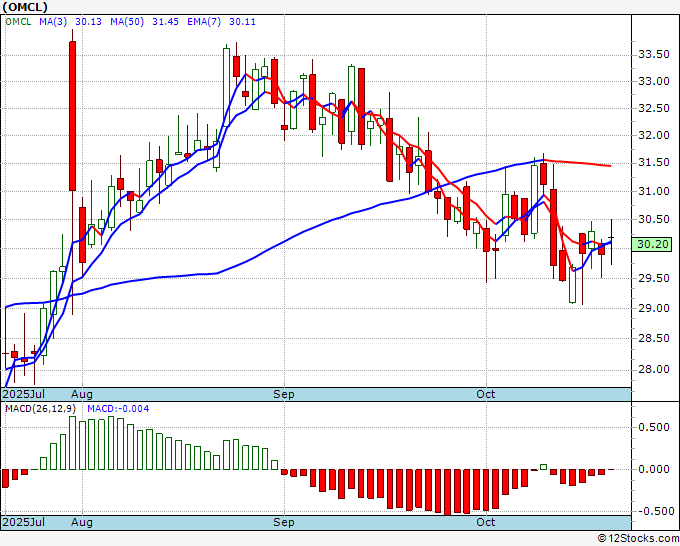Click 2025Jul on the MACD panel axis
680x546 pixels.
pyautogui.click(x=24, y=522)
